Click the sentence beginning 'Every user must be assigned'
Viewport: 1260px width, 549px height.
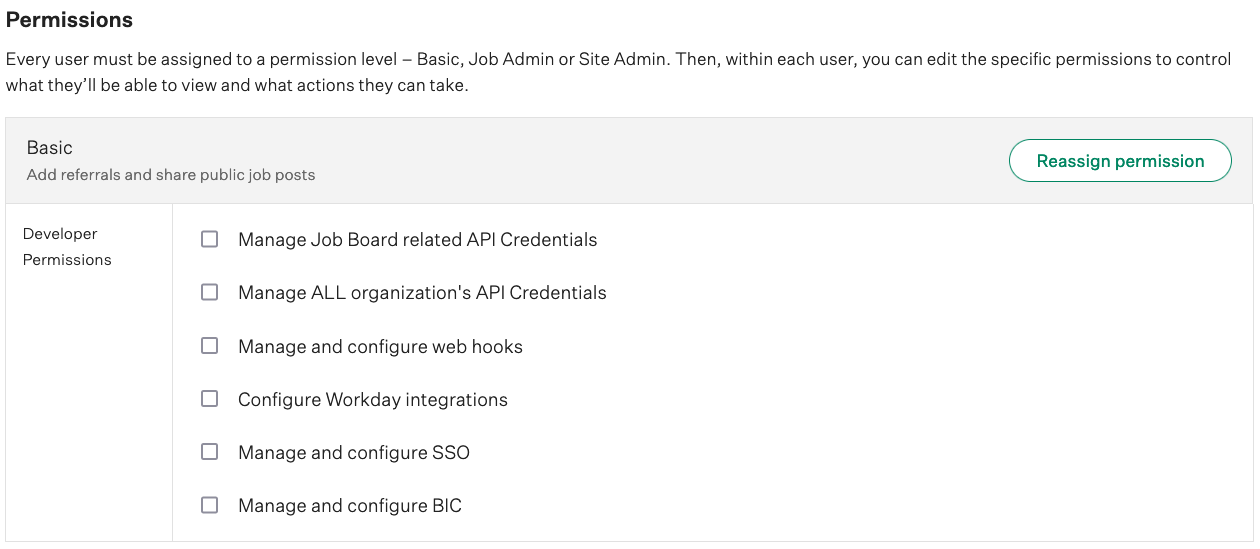click(x=618, y=59)
